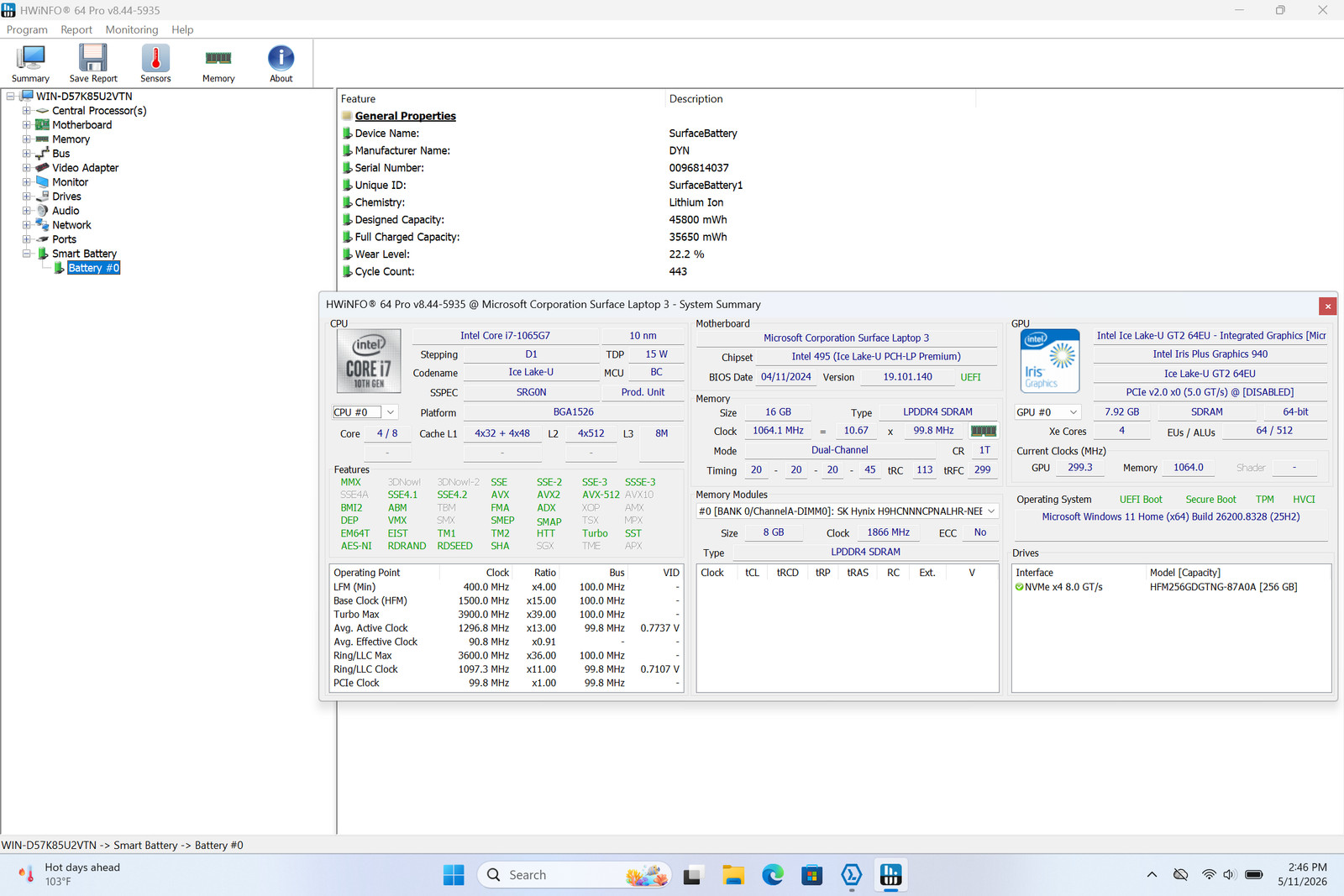Click the 45800 mWh designed capacity value
The height and width of the screenshot is (896, 1344).
(698, 220)
